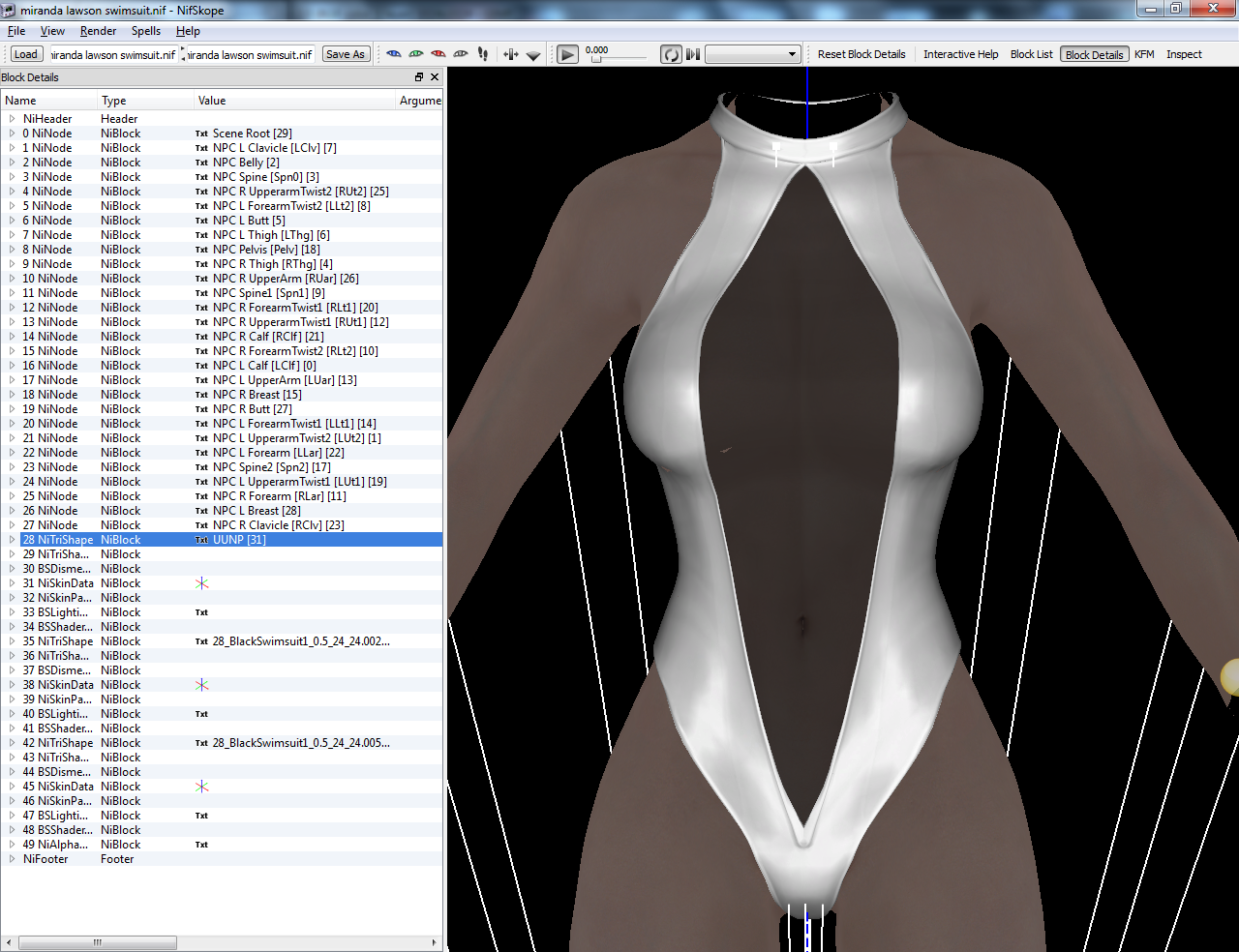
Task: Click the Txt icon in the 33 BSLighti... row
Action: [201, 612]
